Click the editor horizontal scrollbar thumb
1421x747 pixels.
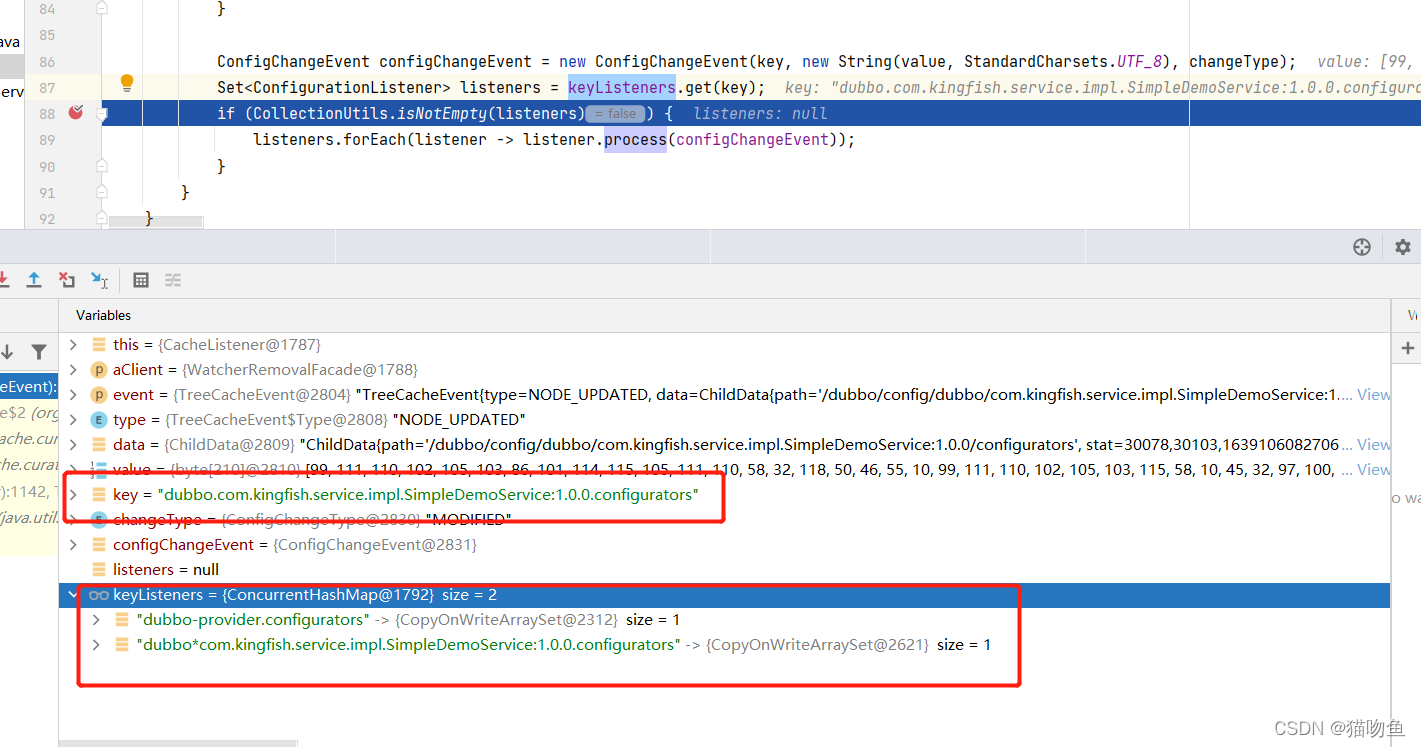point(155,222)
